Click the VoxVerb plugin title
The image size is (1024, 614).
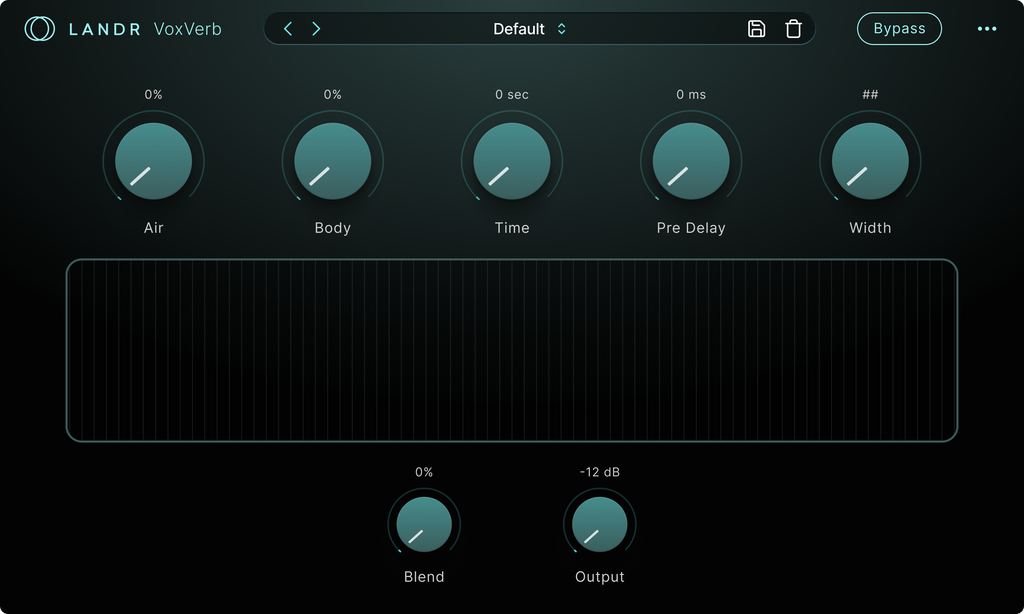pyautogui.click(x=188, y=29)
